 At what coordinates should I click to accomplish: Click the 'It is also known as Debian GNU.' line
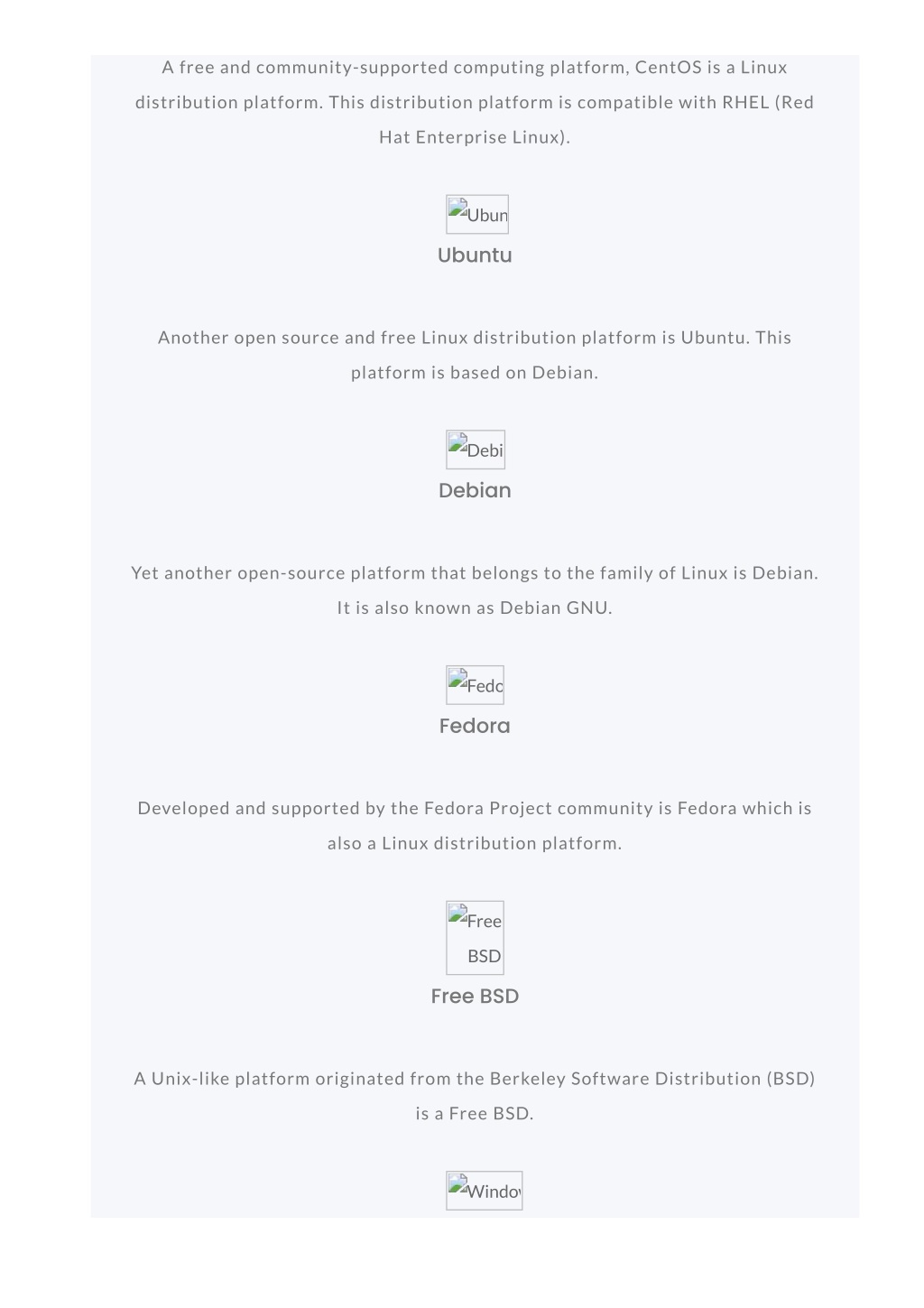(x=475, y=608)
